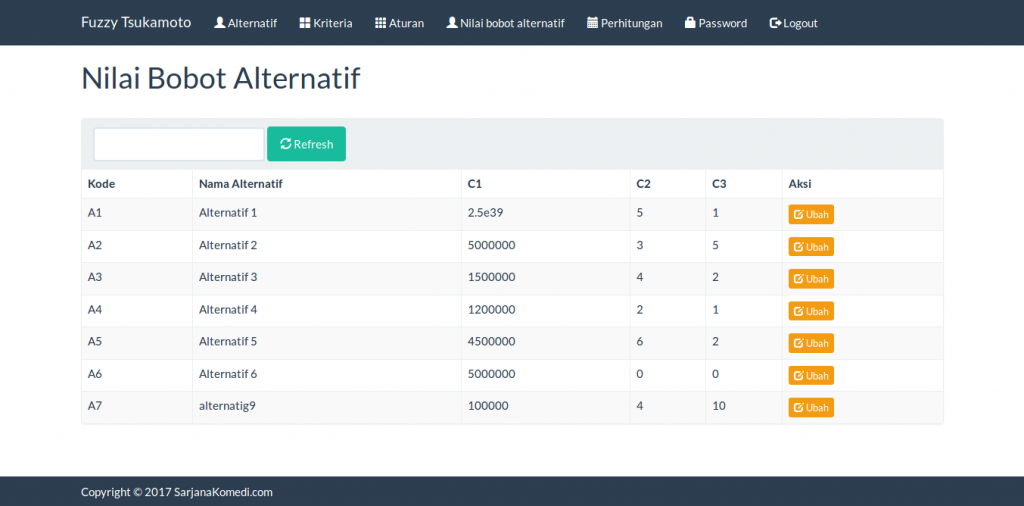1024x506 pixels.
Task: Click the padlock icon beside Password
Action: [690, 22]
